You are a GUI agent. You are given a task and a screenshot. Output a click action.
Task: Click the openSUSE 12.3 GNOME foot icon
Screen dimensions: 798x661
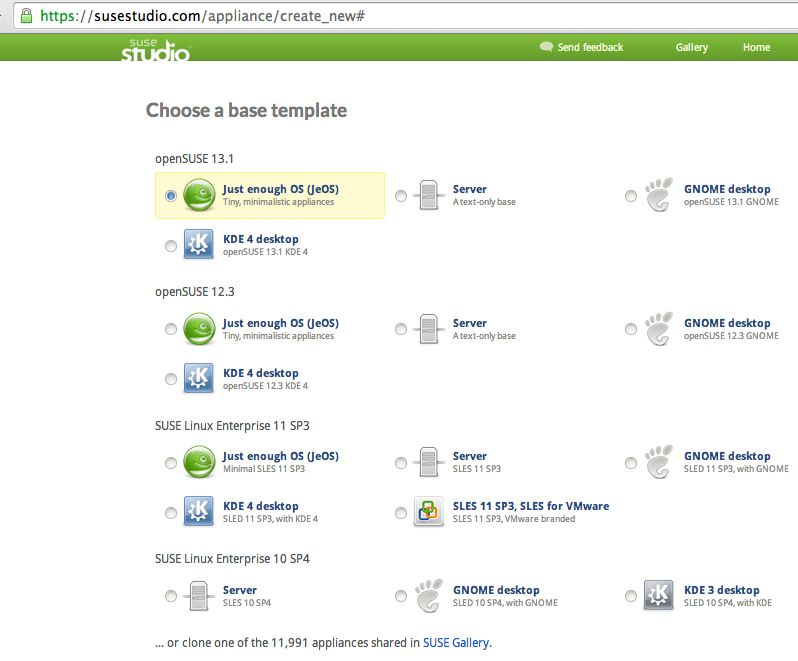pos(659,329)
